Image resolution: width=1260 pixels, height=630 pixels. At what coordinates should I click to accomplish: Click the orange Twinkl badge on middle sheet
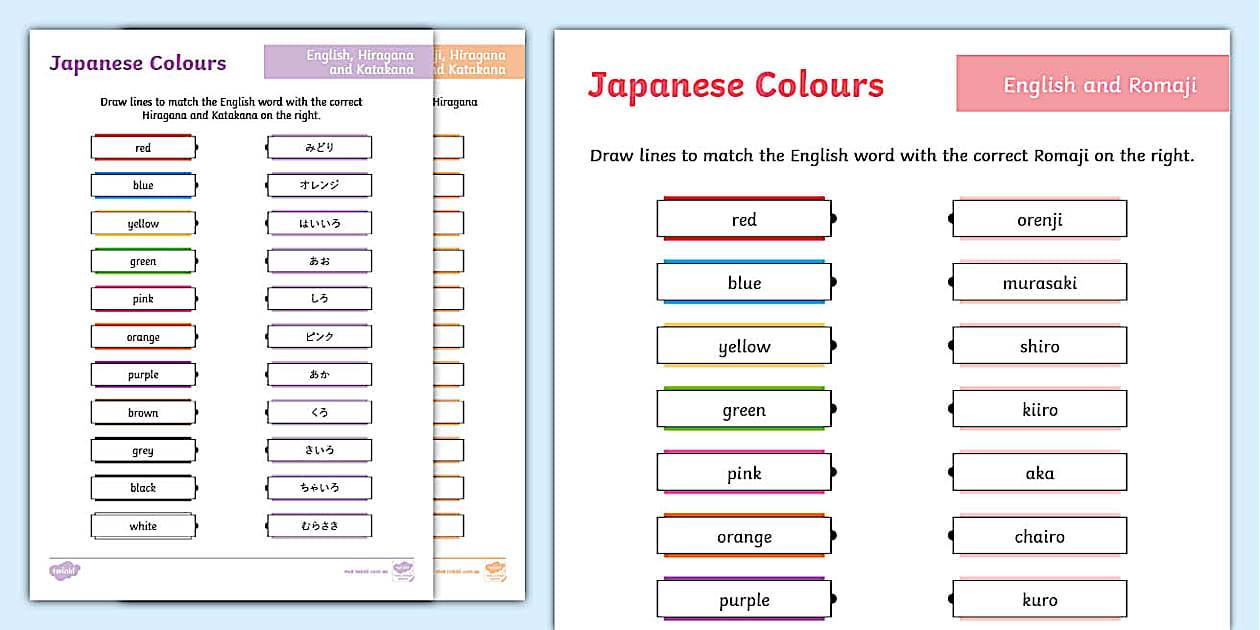click(x=494, y=570)
